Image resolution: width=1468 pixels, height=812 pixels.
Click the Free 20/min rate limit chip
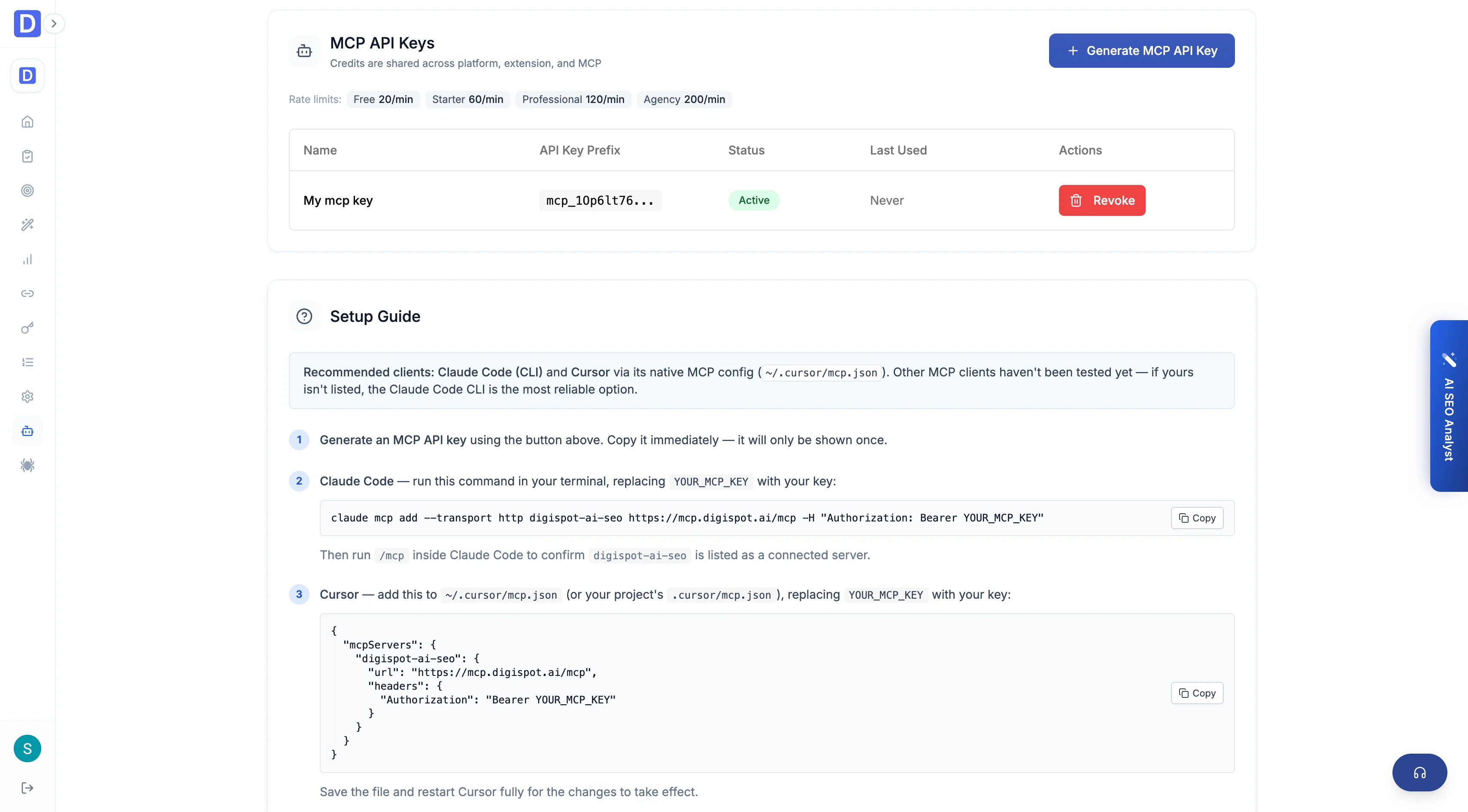pos(383,99)
